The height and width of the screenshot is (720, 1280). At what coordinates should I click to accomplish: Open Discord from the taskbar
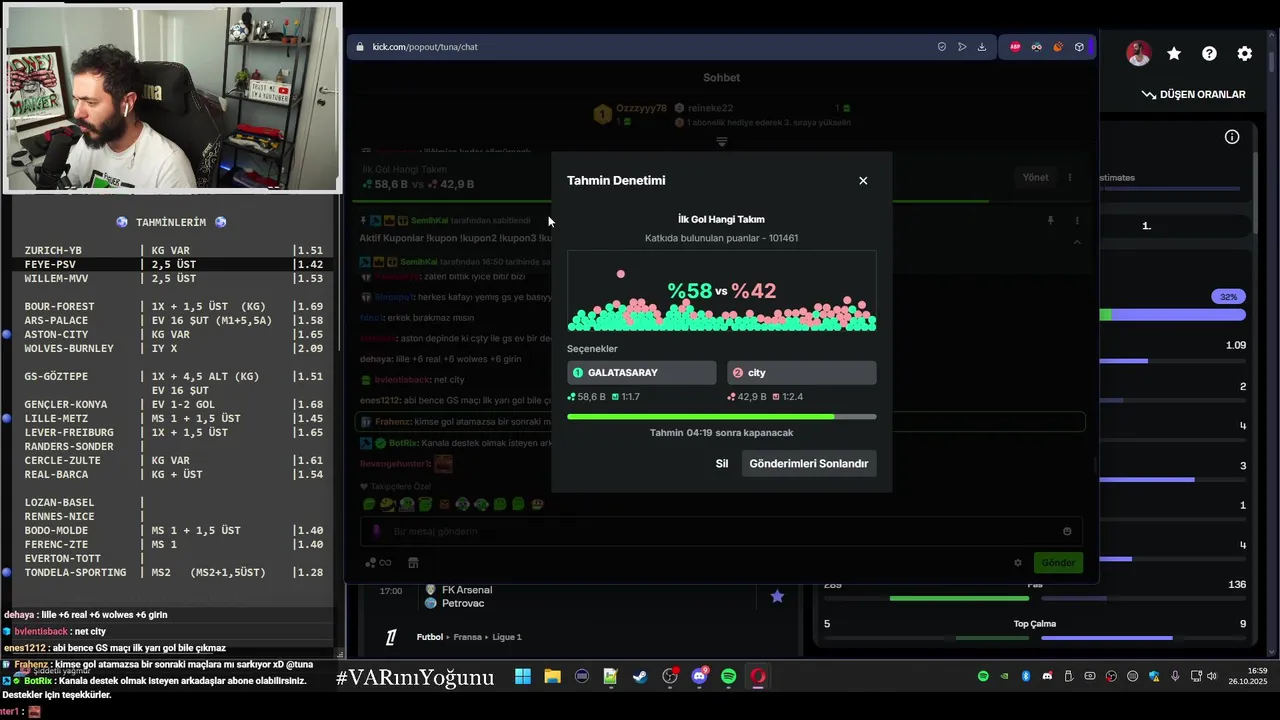[x=699, y=677]
